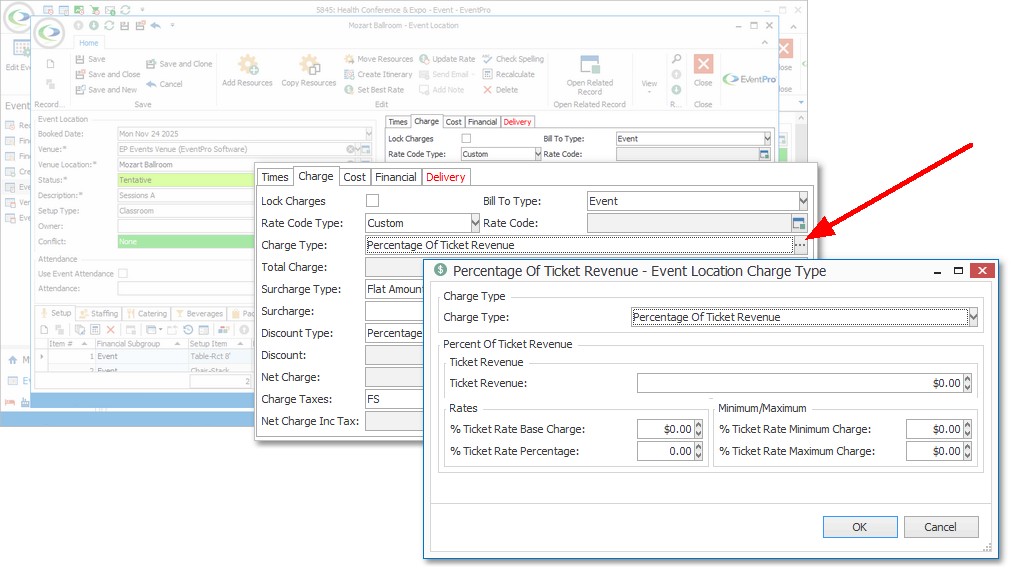Click Set Best Rate in the ribbon
The image size is (1010, 570).
[x=374, y=90]
